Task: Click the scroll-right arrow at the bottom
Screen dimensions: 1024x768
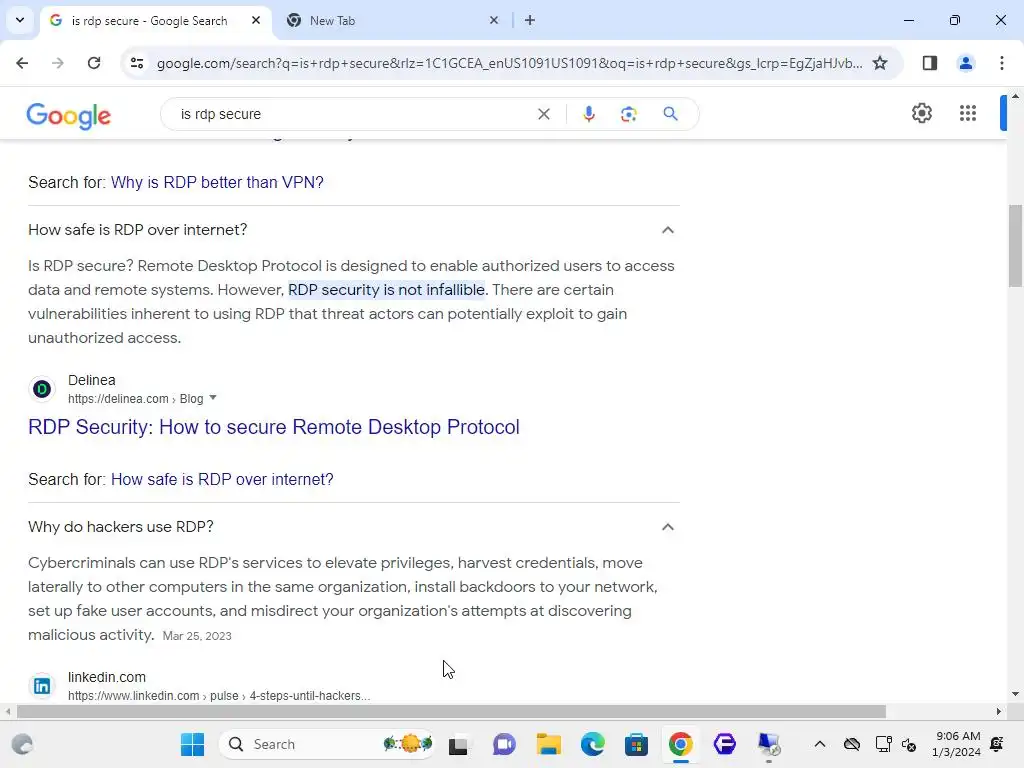Action: (x=999, y=711)
